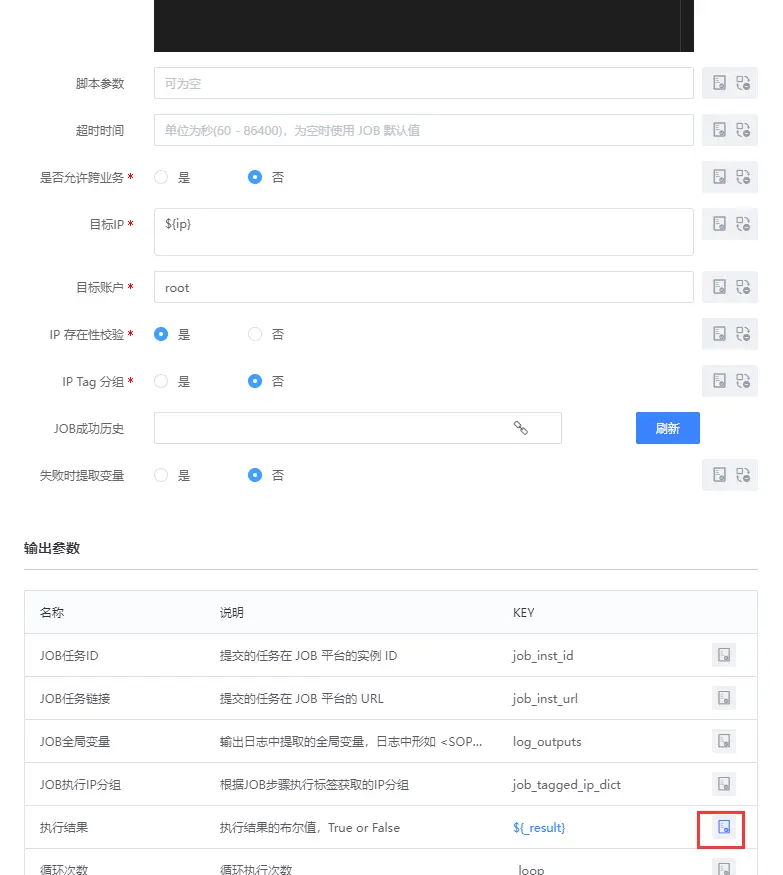Screen dimensions: 783x875
Task: Click description 提交的任务在 JOB 平台的实例 ID
Action: click(308, 655)
